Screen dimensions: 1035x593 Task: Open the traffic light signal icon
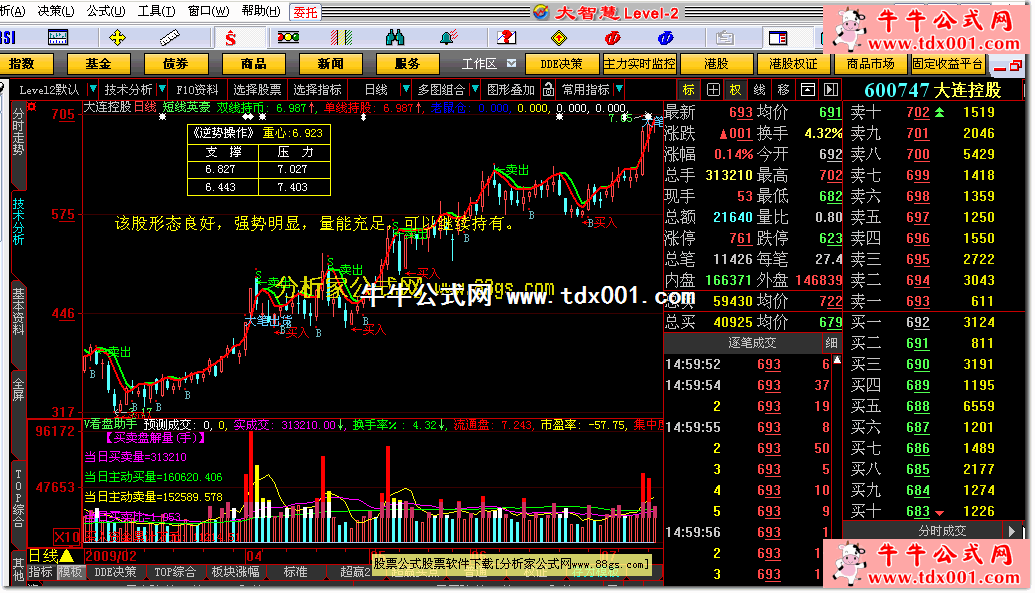point(288,38)
